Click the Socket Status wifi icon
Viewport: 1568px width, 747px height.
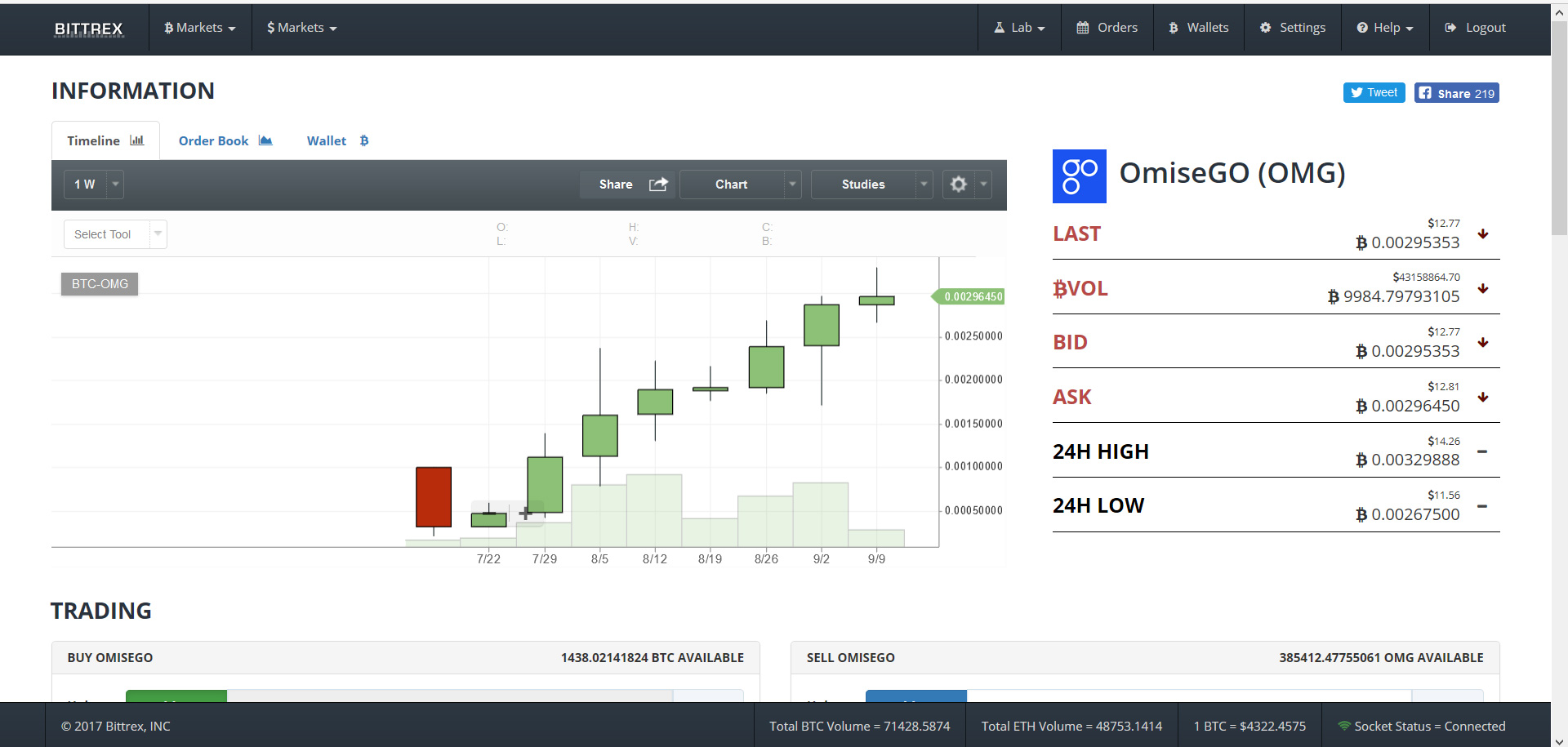pyautogui.click(x=1343, y=725)
